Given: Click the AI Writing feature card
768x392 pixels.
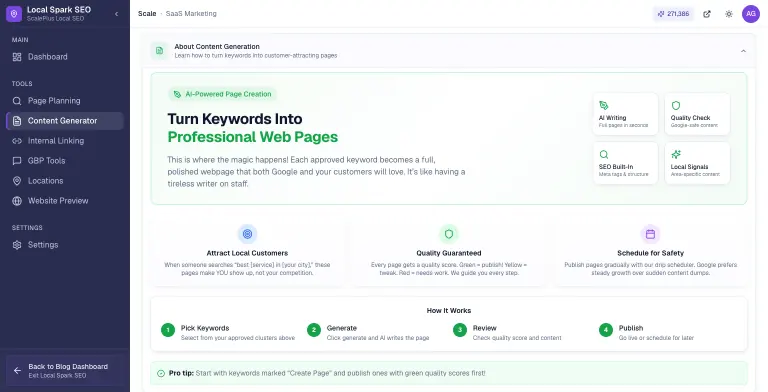Looking at the screenshot, I should [625, 114].
